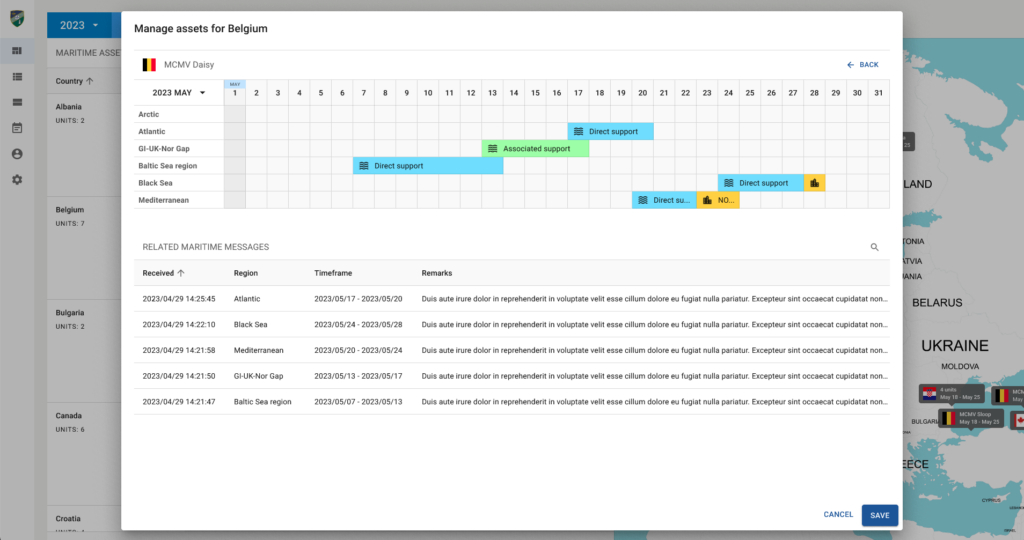Click the Belgium flag icon beside MCMV Daisy
Screen dimensions: 1024x540
pyautogui.click(x=148, y=65)
